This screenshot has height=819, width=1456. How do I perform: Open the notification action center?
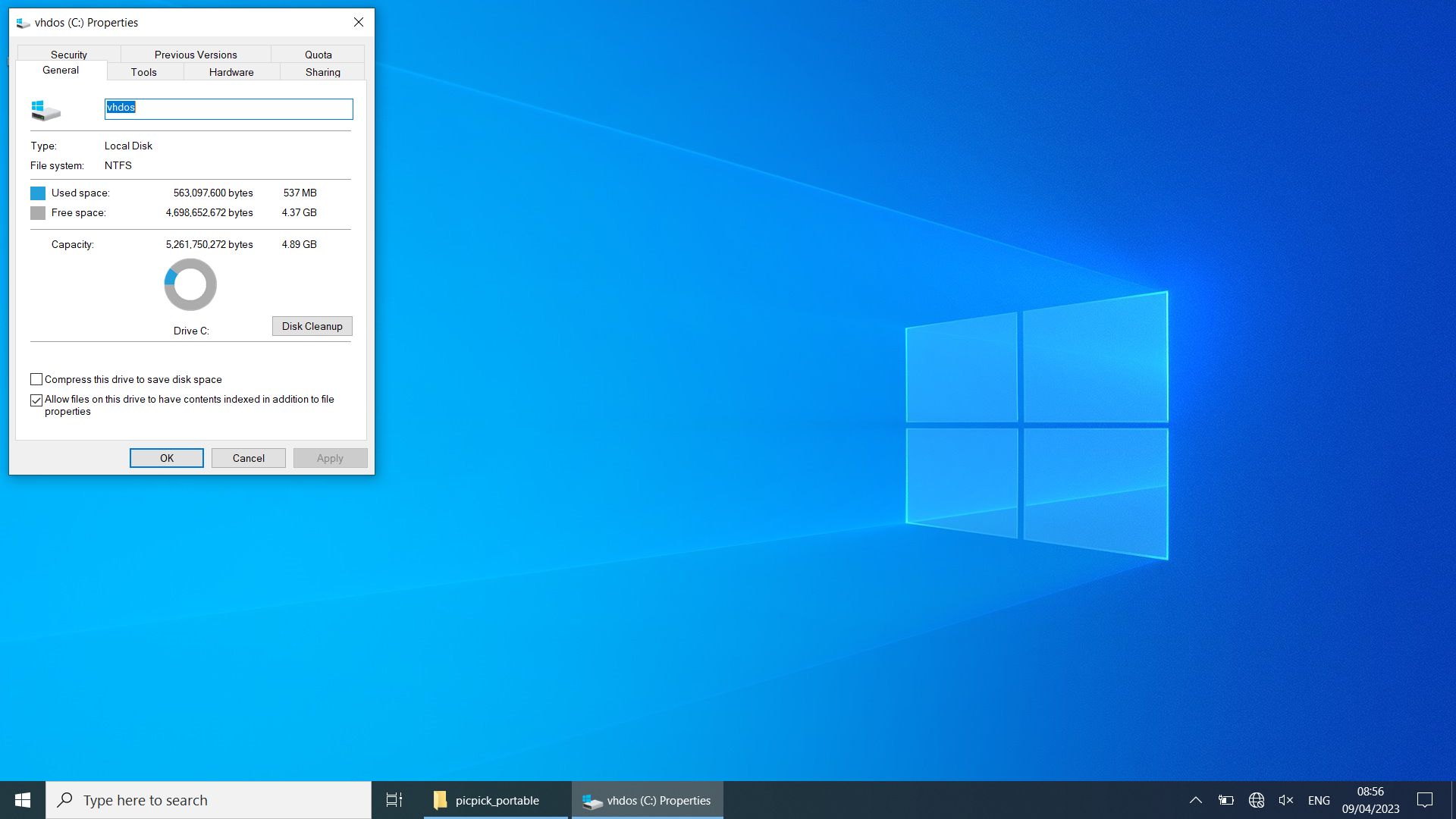coord(1425,800)
